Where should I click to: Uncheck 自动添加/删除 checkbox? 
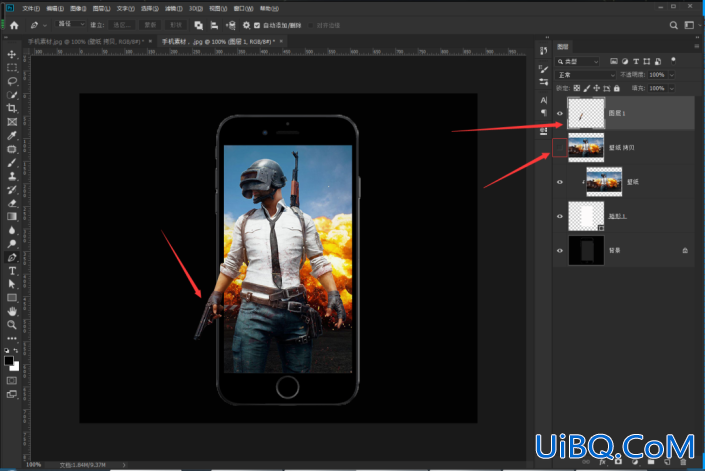(257, 26)
